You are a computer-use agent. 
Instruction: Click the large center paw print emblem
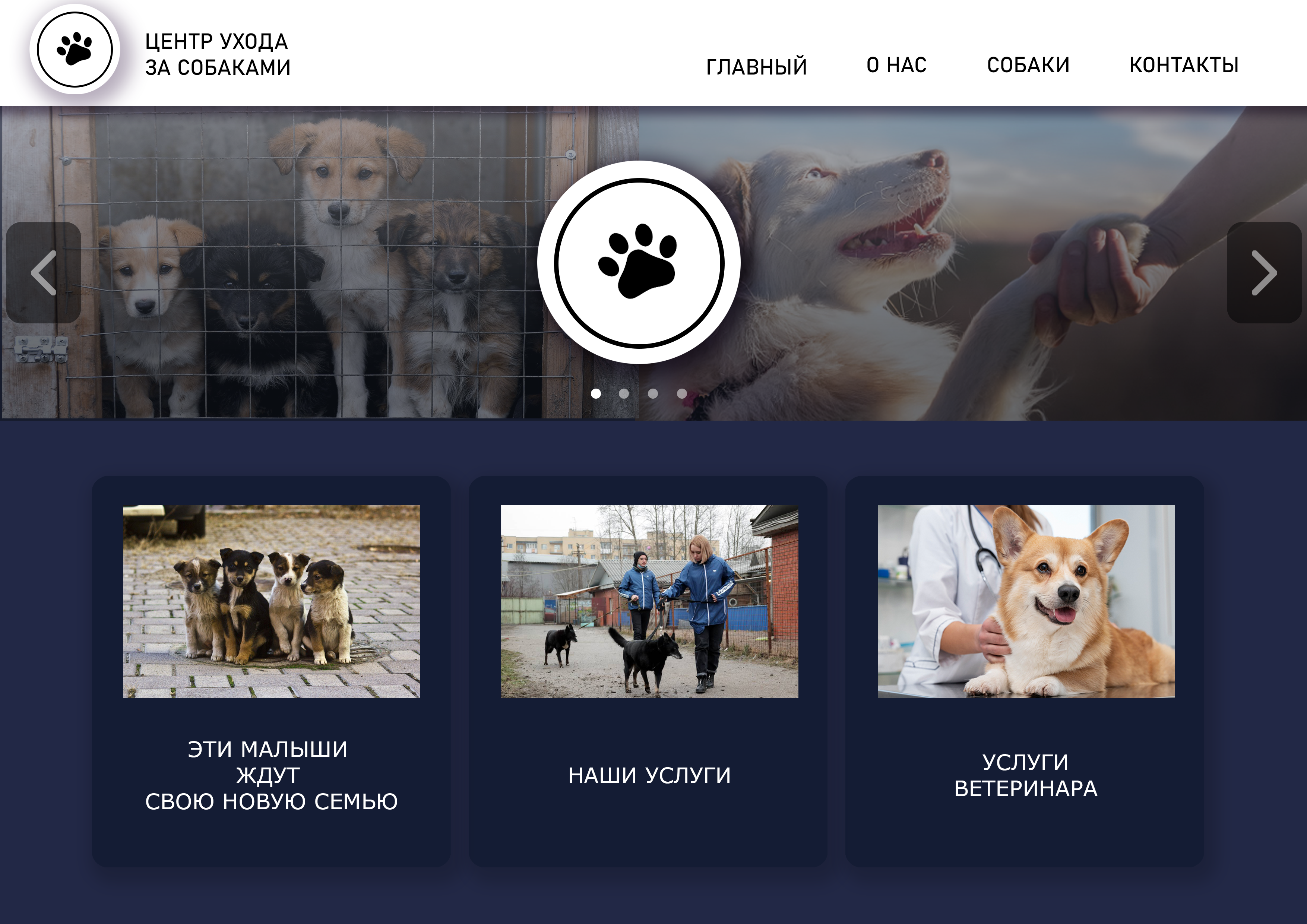pyautogui.click(x=639, y=262)
